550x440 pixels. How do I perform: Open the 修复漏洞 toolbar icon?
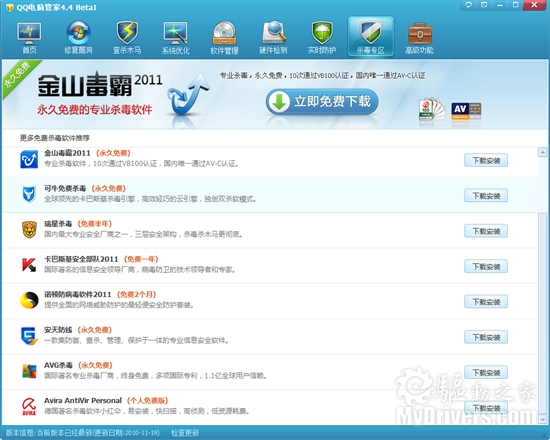[x=78, y=37]
